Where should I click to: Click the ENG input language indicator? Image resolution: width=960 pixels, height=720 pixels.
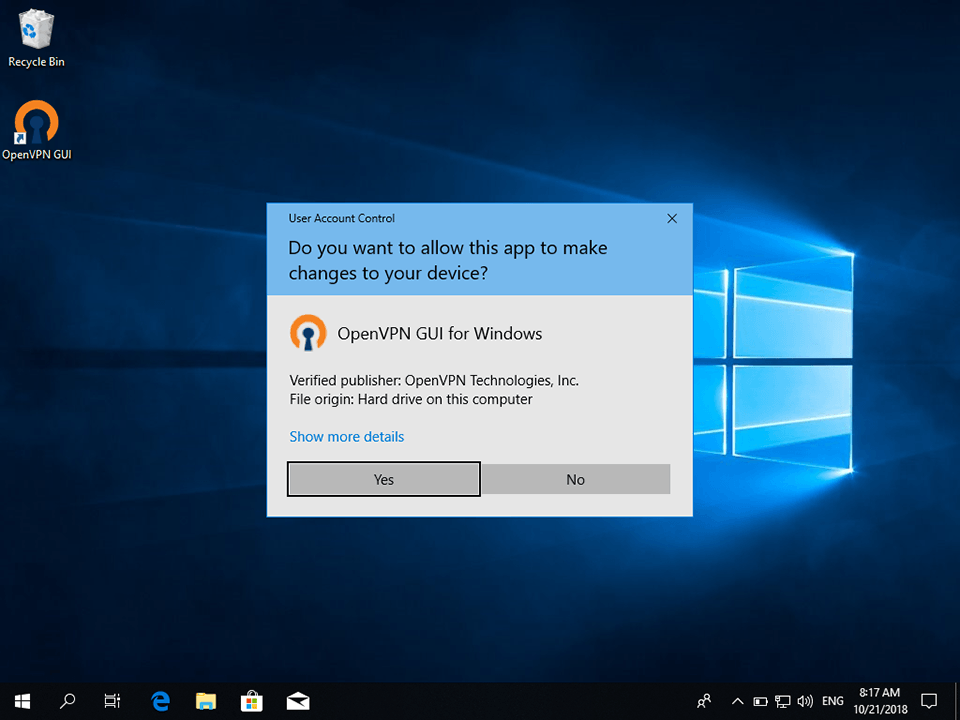(x=833, y=701)
